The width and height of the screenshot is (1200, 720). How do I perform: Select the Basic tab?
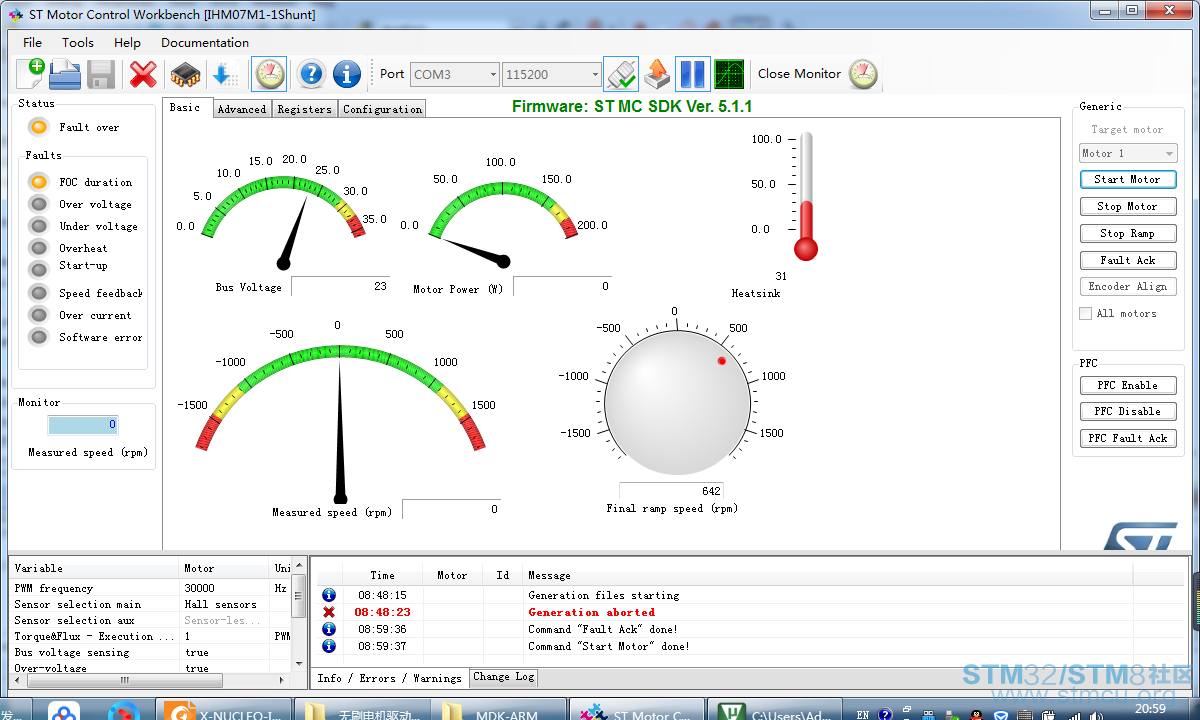click(185, 107)
